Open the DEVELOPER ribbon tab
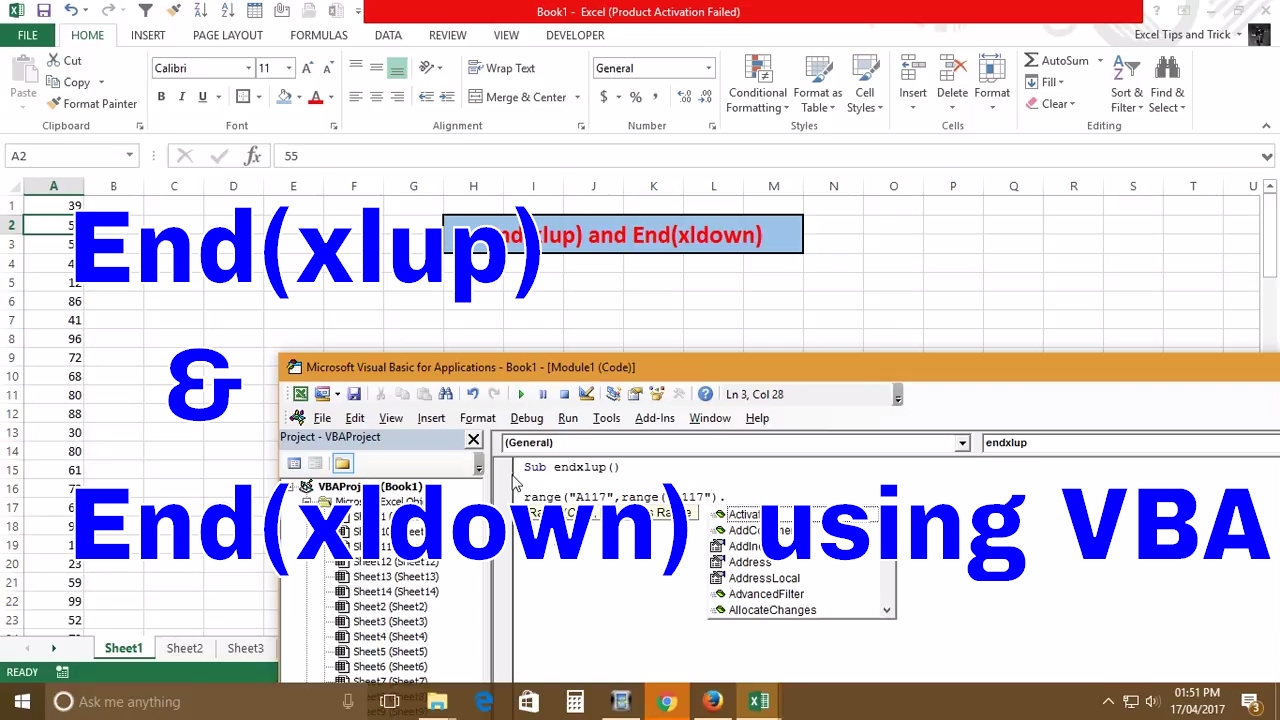This screenshot has width=1280, height=720. coord(575,35)
